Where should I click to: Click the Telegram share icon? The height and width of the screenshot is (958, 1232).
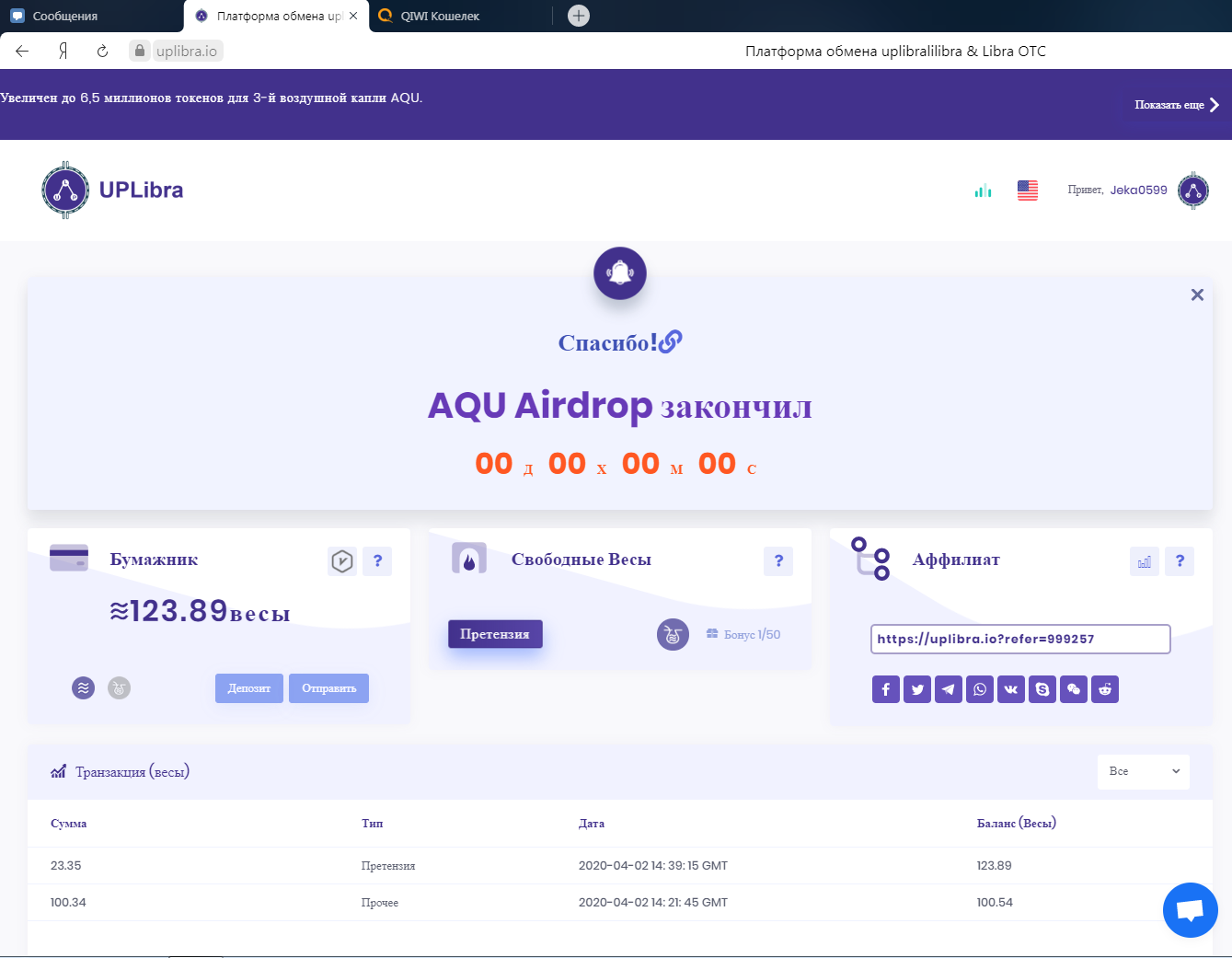(949, 689)
